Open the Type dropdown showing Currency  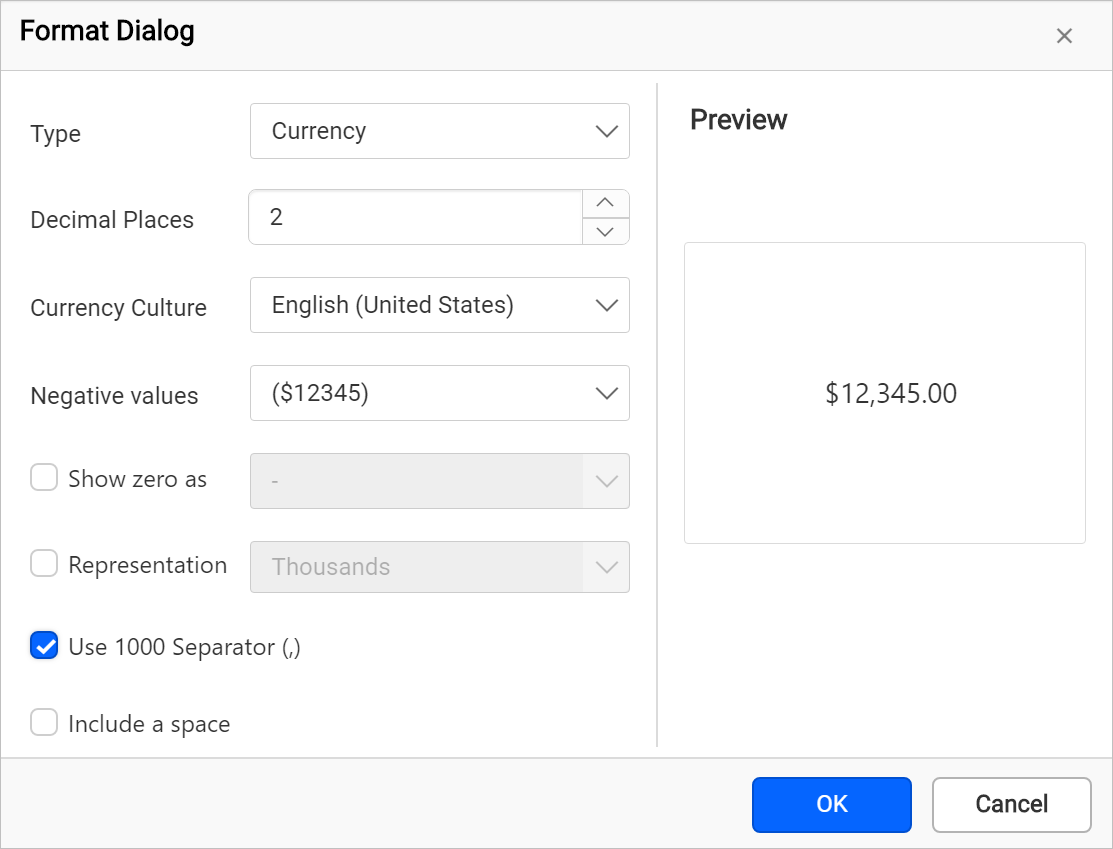(x=439, y=131)
